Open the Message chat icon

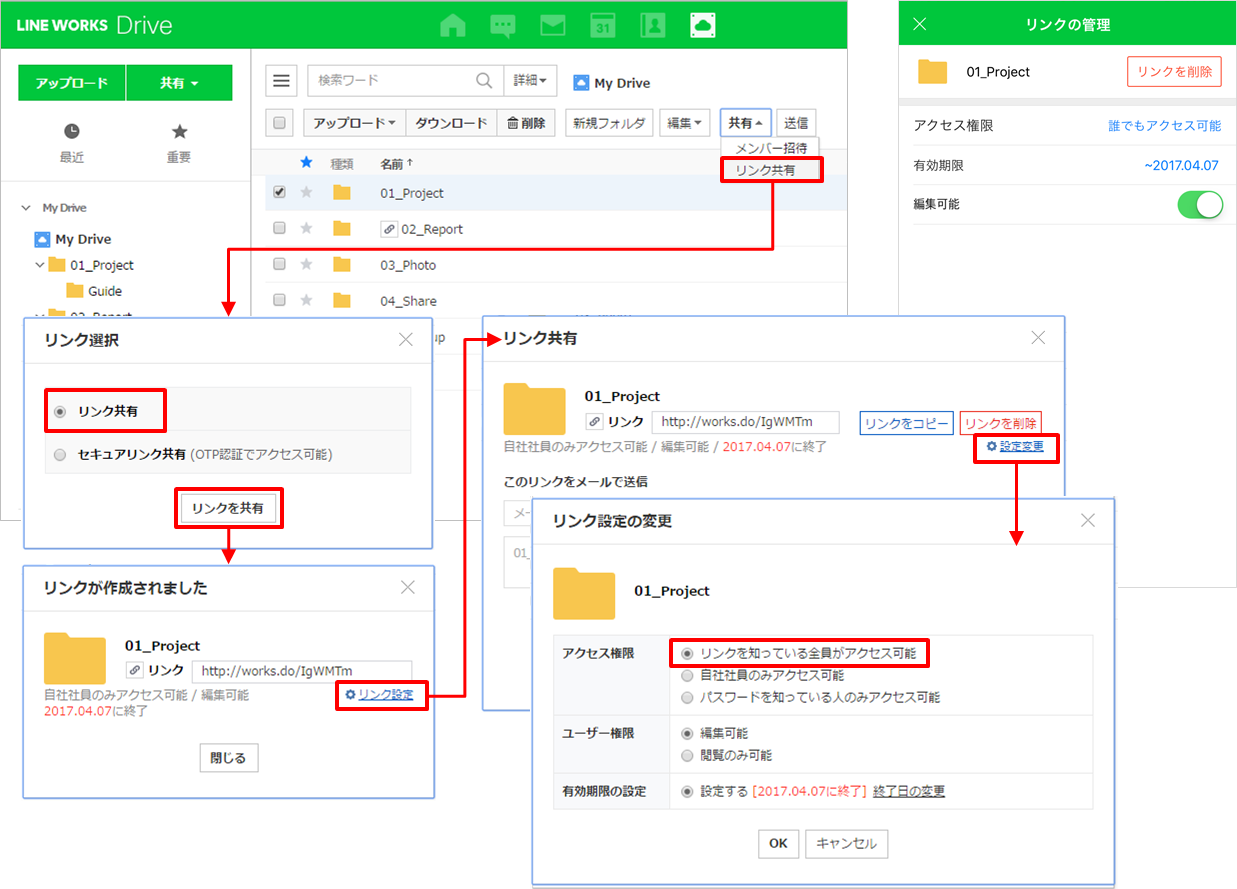coord(503,25)
